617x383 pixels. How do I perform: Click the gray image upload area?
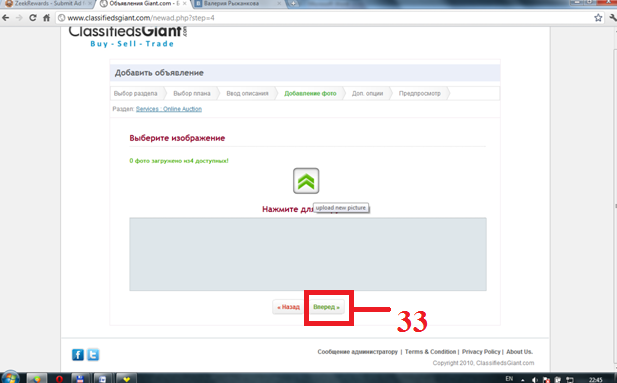(308, 254)
